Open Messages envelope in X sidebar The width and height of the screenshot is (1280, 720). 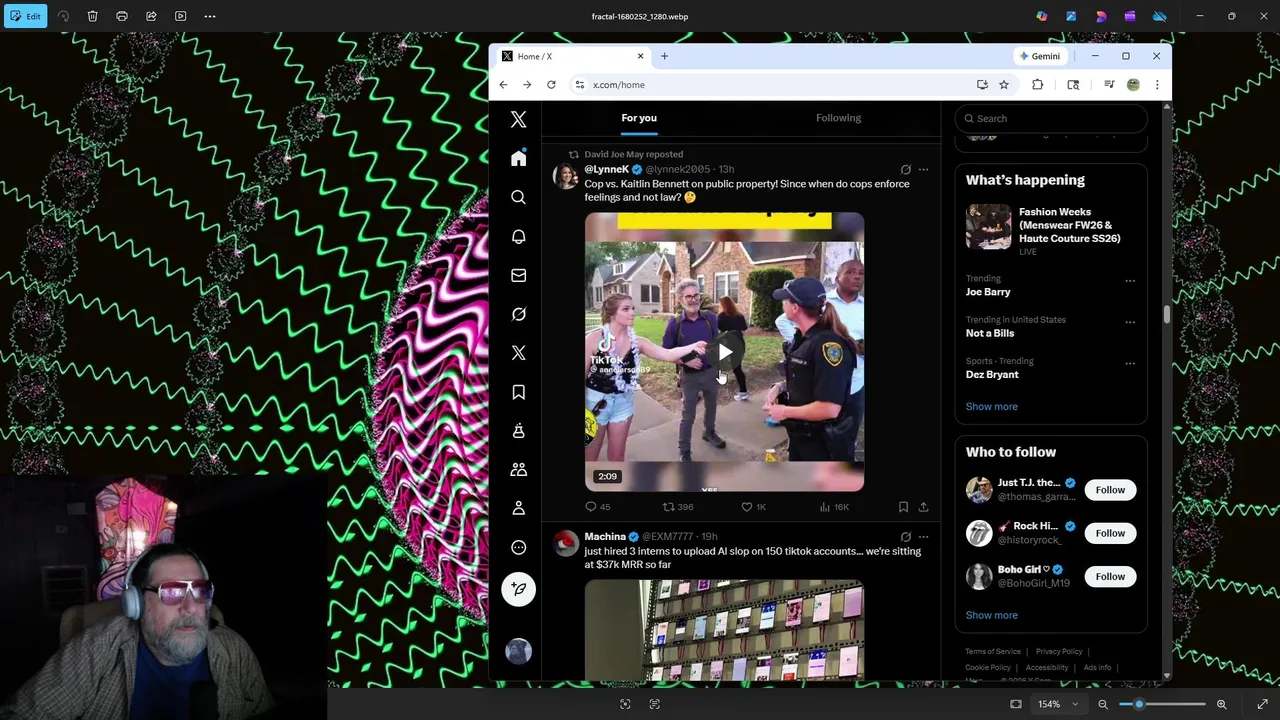coord(518,276)
